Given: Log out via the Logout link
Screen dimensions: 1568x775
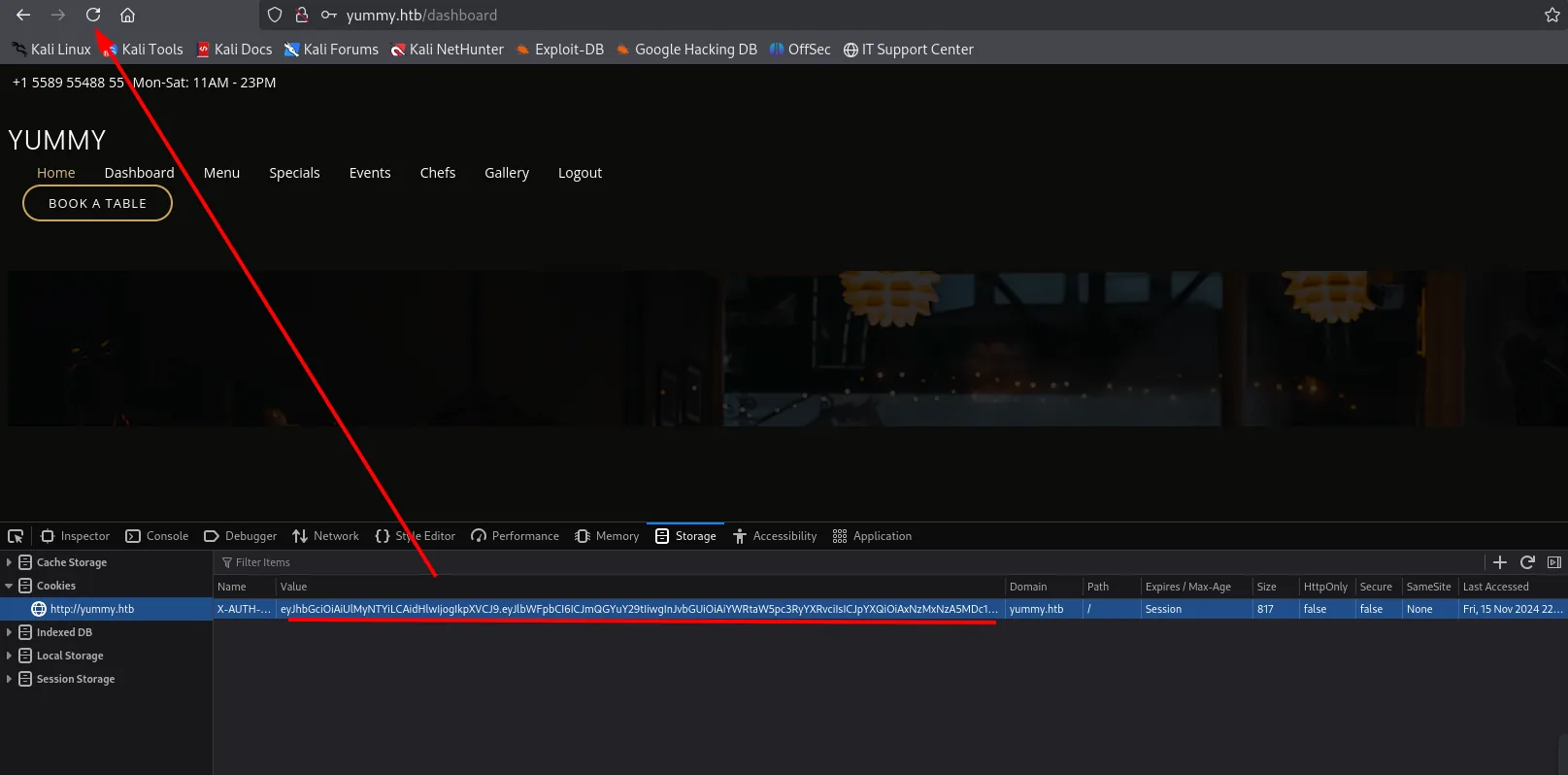Looking at the screenshot, I should tap(580, 173).
